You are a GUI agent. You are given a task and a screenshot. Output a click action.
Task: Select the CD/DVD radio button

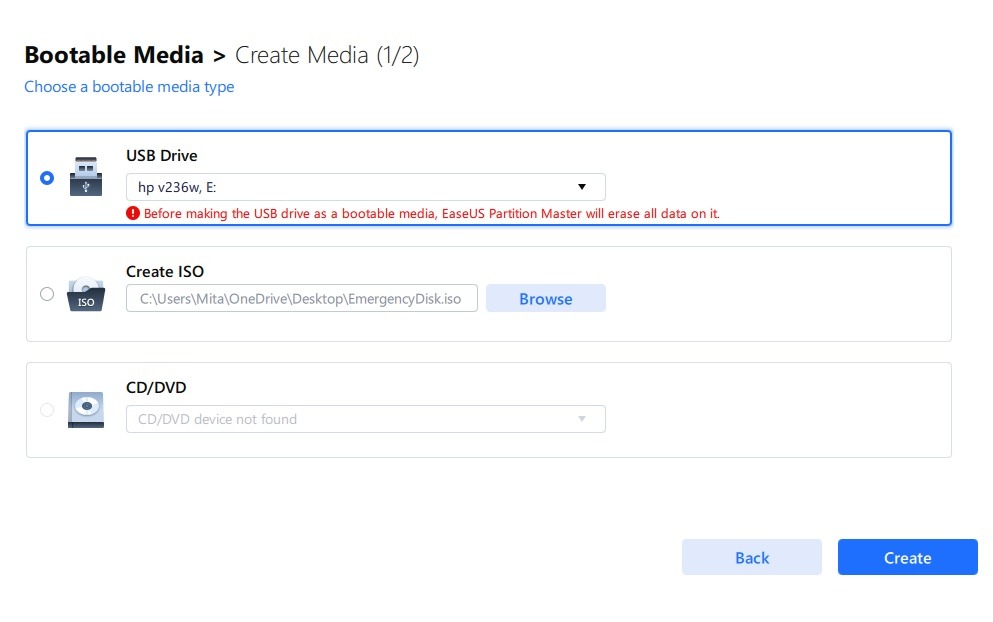(46, 410)
